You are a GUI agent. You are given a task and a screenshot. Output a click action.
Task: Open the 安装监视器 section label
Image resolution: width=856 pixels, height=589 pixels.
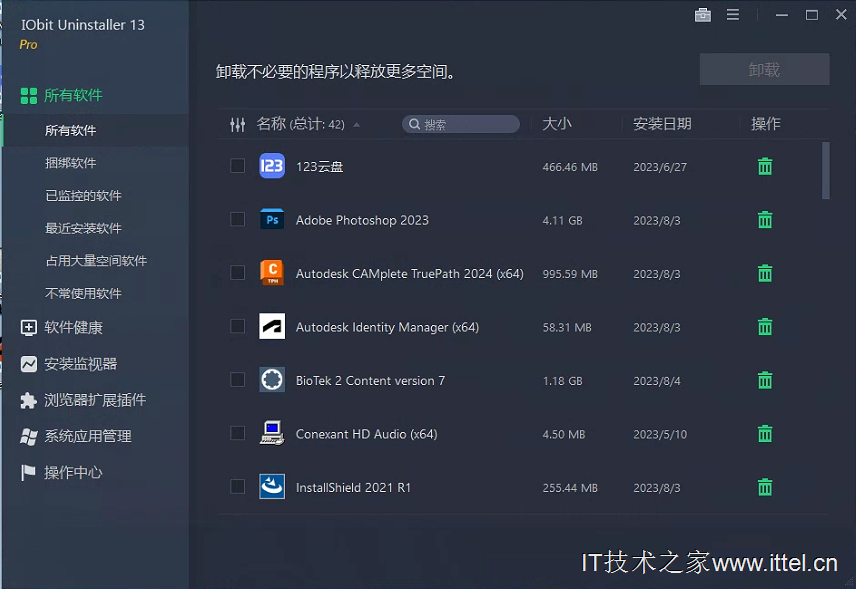coord(80,364)
